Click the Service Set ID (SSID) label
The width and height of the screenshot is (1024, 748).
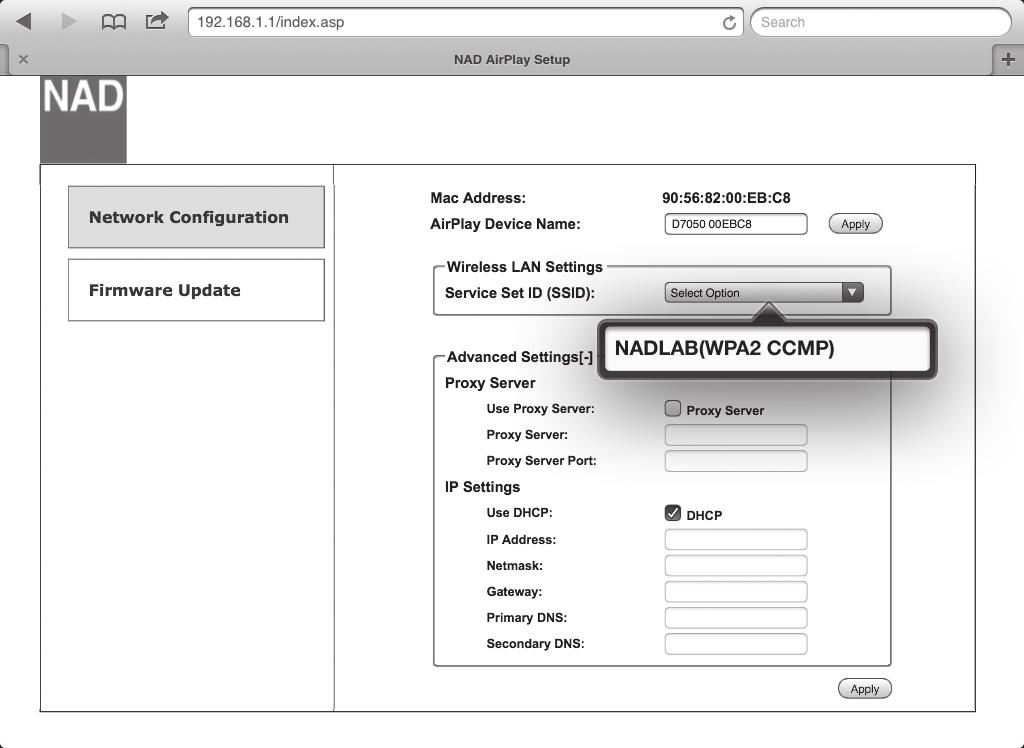[x=520, y=293]
